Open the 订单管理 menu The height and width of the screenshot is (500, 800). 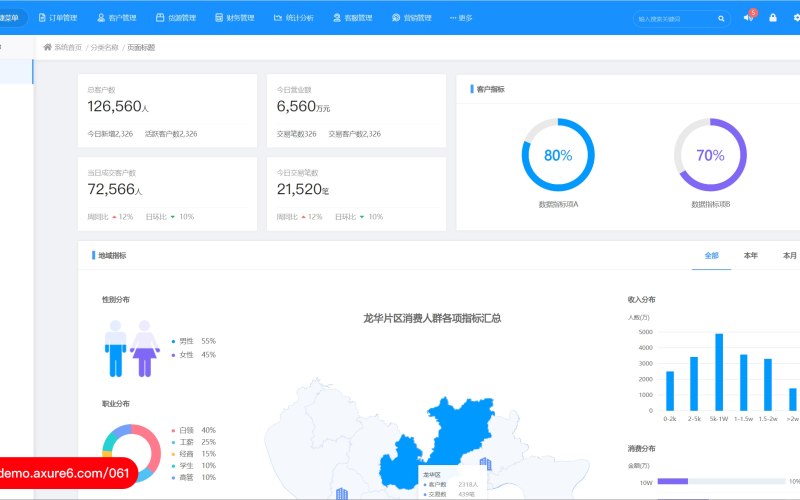coord(58,18)
